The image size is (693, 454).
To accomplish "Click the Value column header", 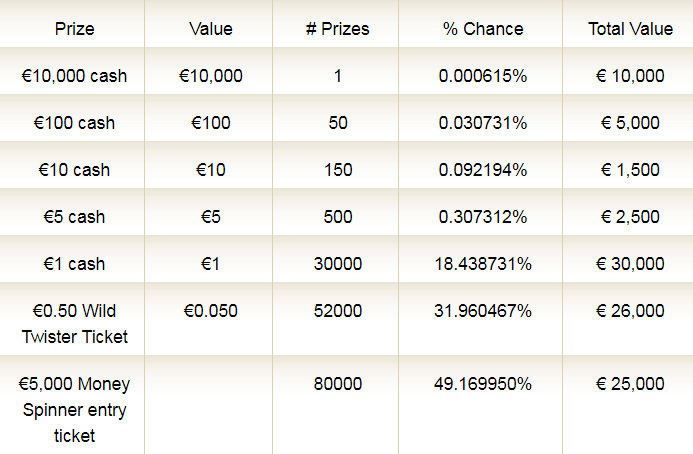I will (x=210, y=29).
